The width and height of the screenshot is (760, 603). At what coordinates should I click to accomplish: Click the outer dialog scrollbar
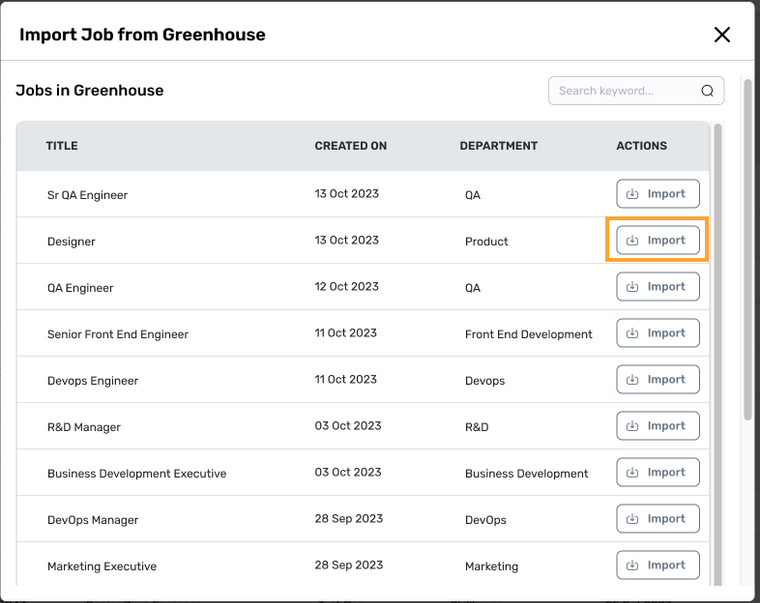pos(747,250)
